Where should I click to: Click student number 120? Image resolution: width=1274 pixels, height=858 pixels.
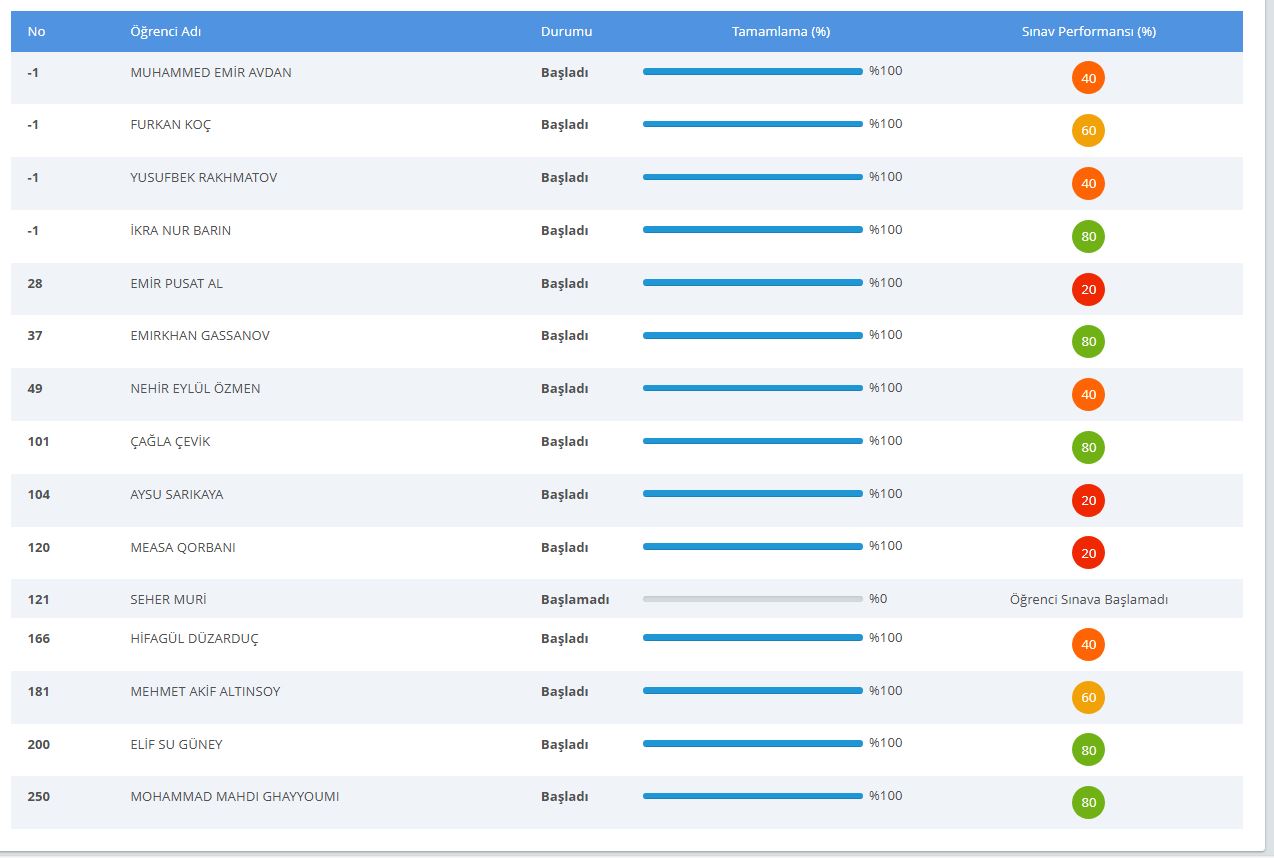click(39, 548)
